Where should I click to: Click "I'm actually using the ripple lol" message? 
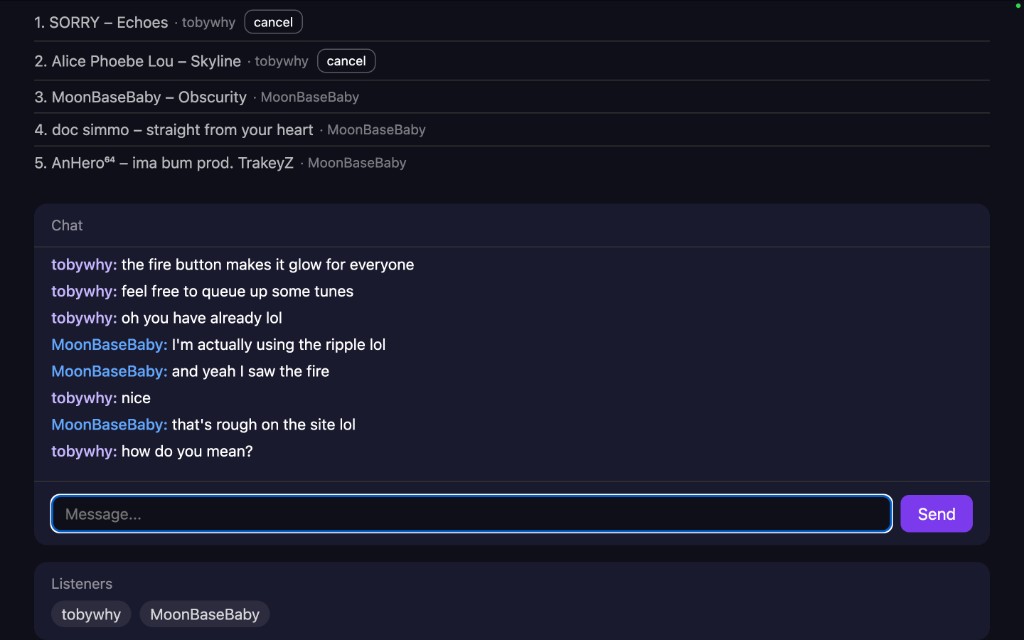click(278, 345)
